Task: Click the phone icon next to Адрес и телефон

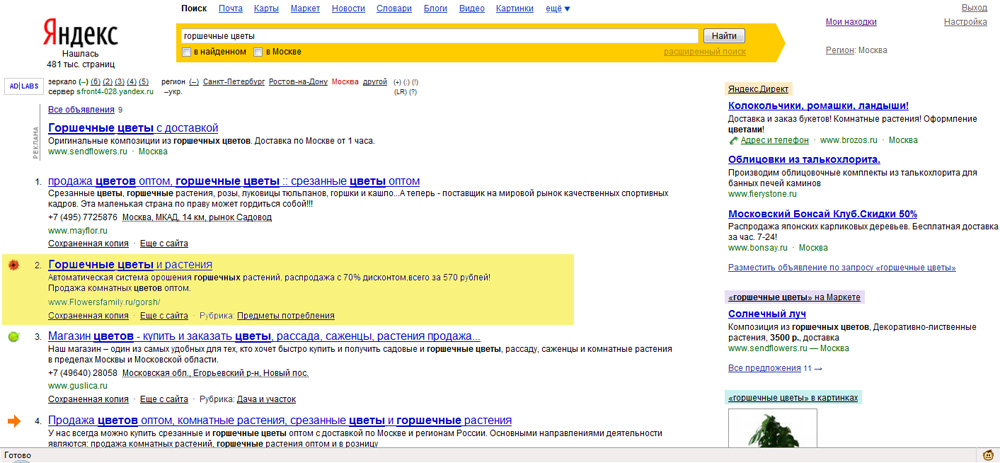Action: point(733,140)
